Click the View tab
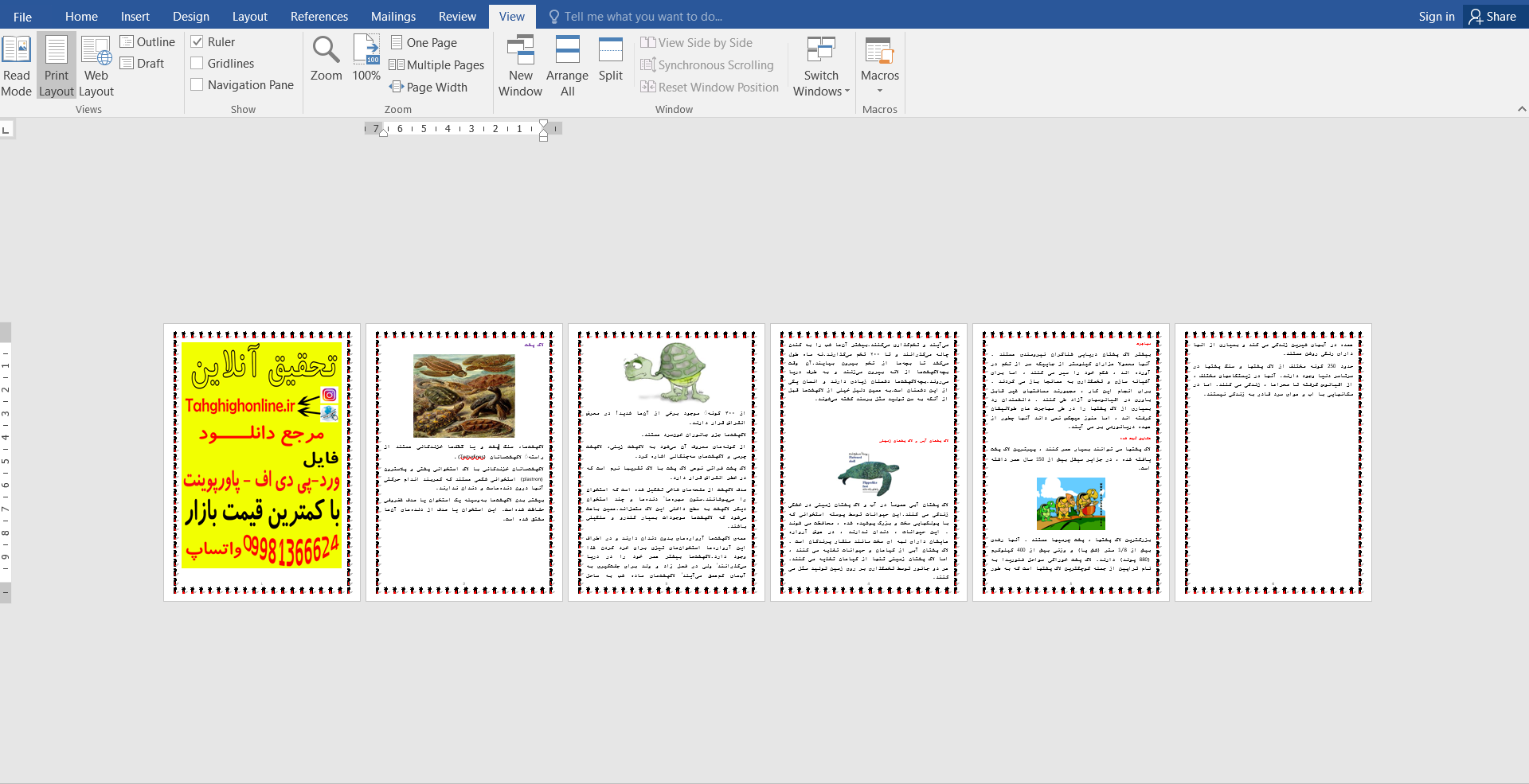 click(x=512, y=16)
